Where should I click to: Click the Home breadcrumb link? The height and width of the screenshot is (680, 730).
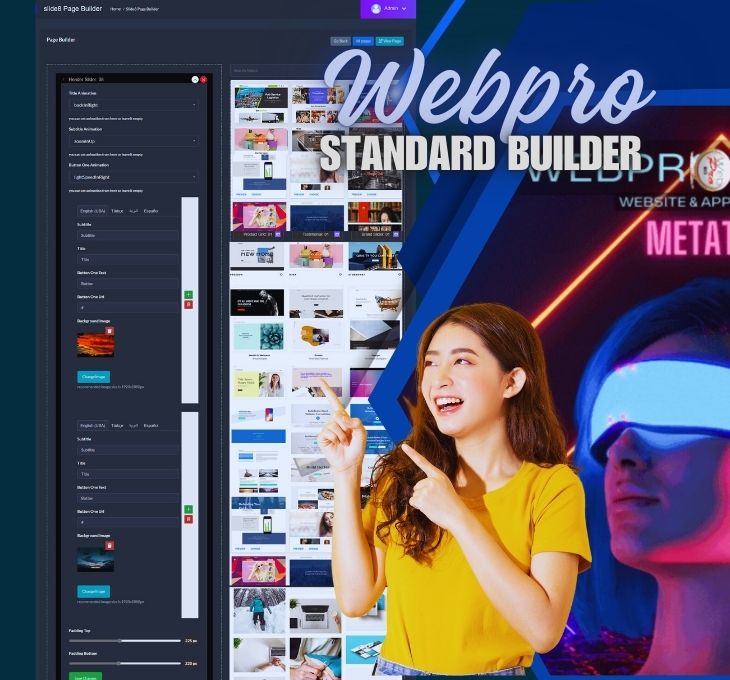115,9
